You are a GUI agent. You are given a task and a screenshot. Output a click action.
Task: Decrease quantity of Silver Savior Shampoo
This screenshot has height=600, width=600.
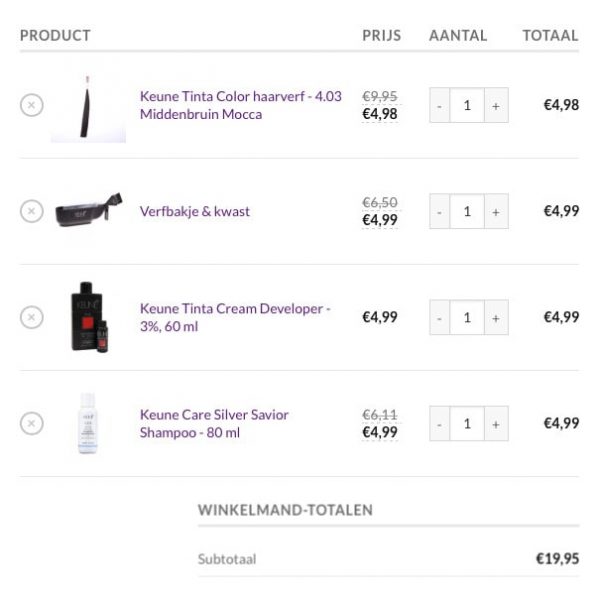[439, 423]
